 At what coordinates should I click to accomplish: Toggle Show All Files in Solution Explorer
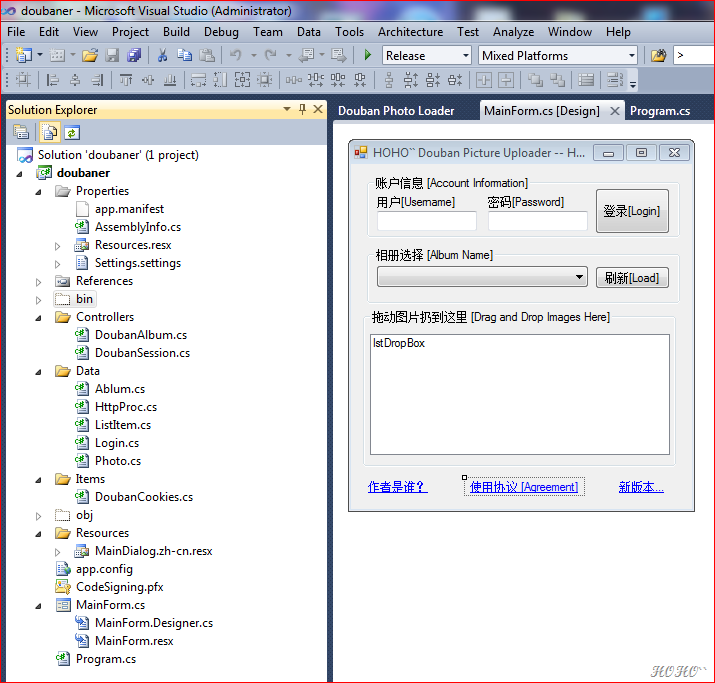49,133
